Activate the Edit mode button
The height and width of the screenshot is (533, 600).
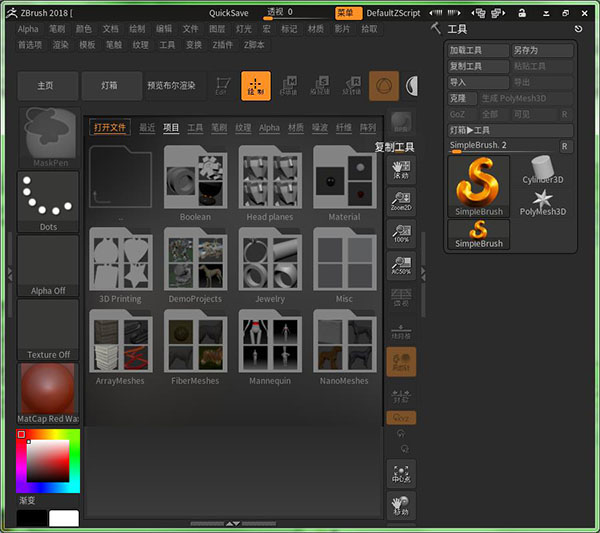pyautogui.click(x=223, y=86)
